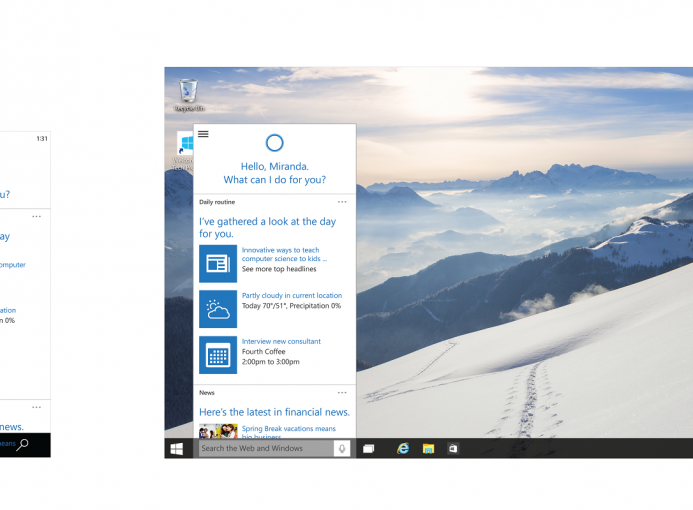Click the Cortana circle icon
693x510 pixels.
(x=274, y=143)
